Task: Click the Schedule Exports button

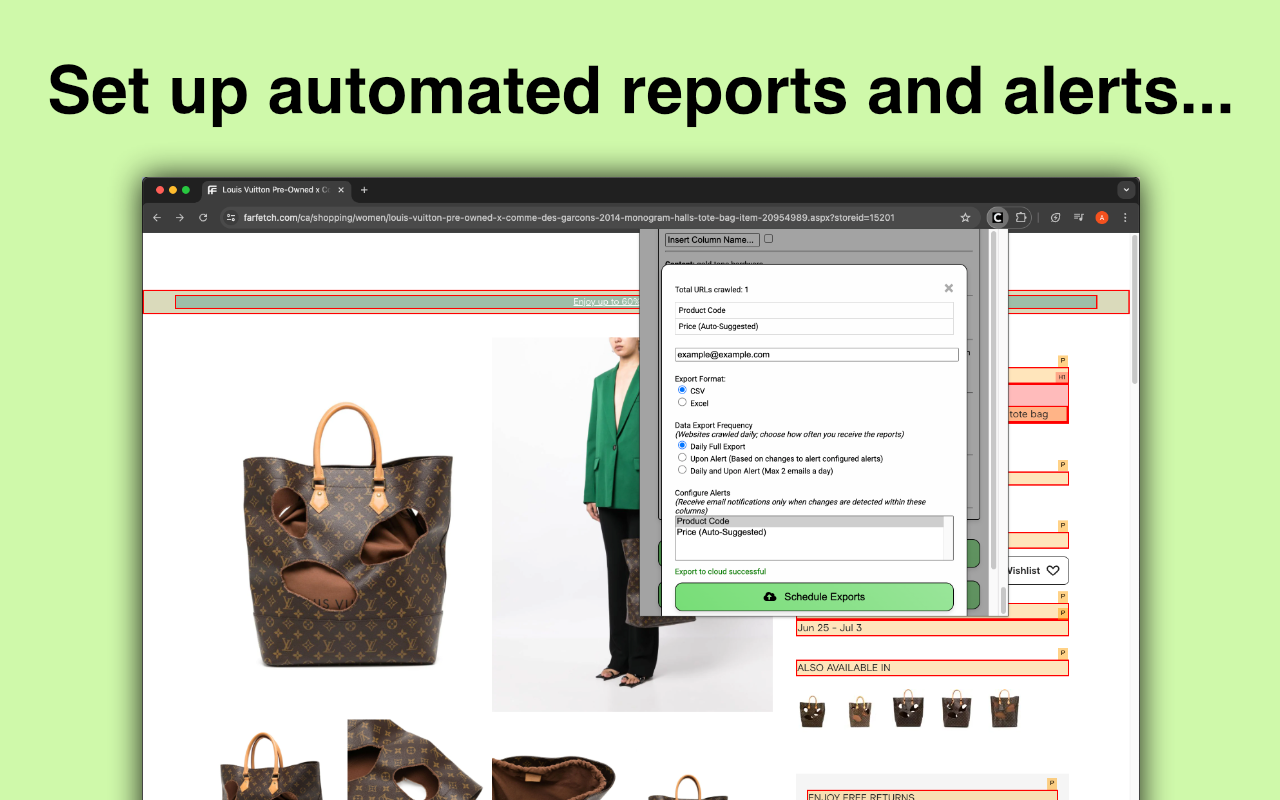Action: pyautogui.click(x=814, y=597)
